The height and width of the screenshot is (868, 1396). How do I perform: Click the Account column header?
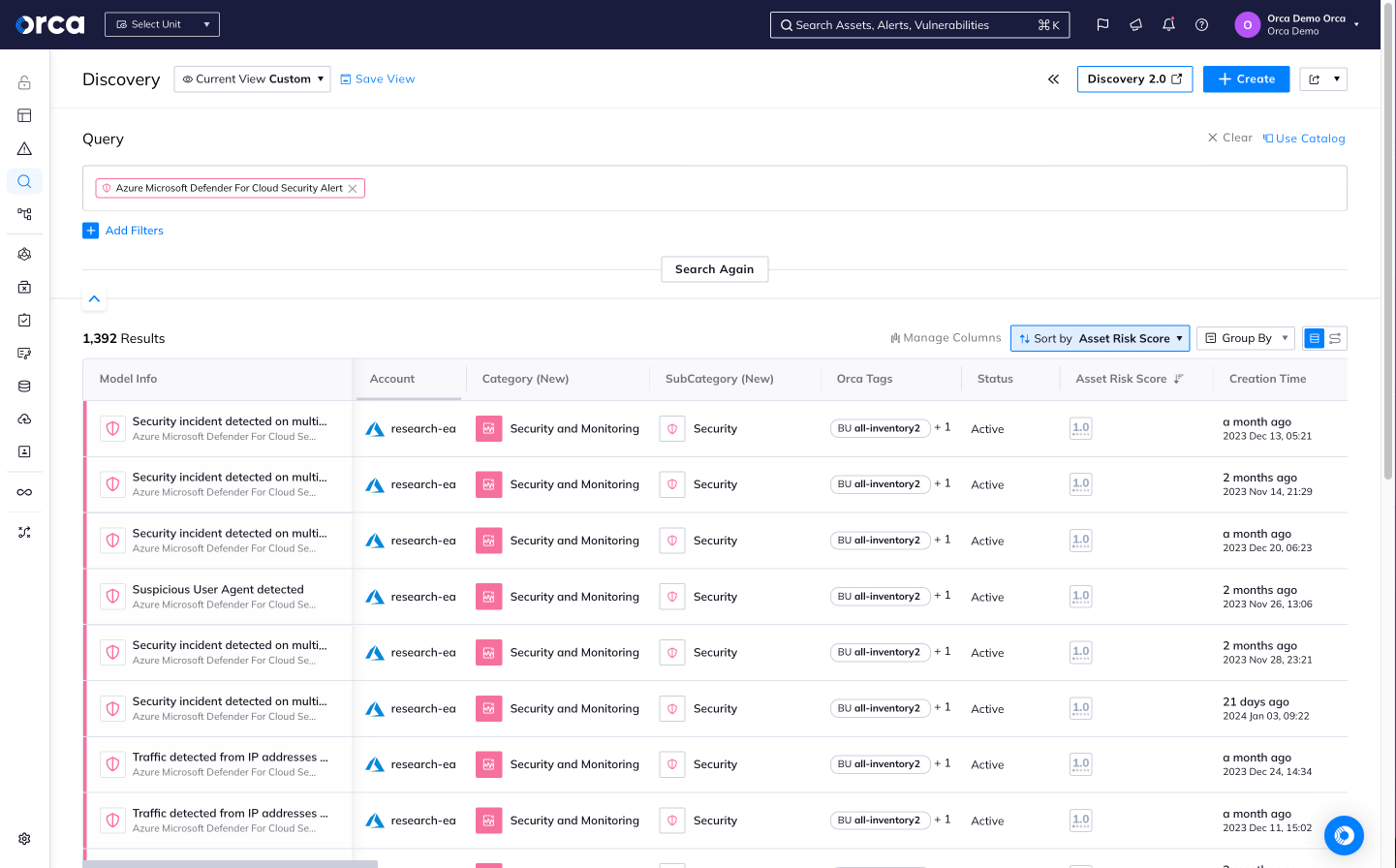click(392, 379)
